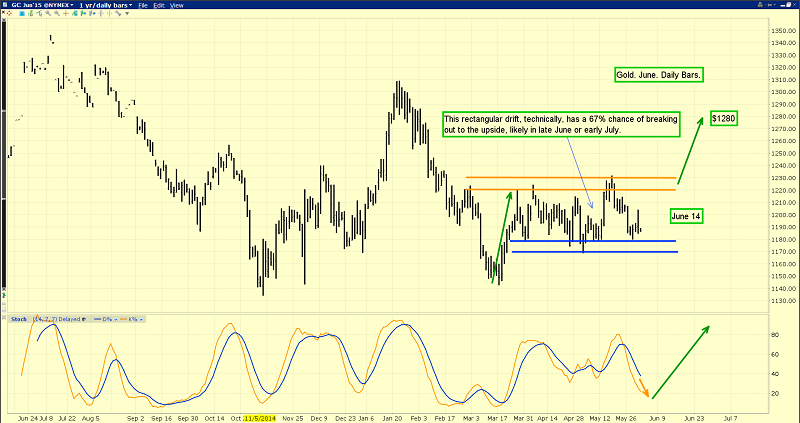The height and width of the screenshot is (423, 800).
Task: Click the chart window icon in title bar
Action: click(5, 5)
